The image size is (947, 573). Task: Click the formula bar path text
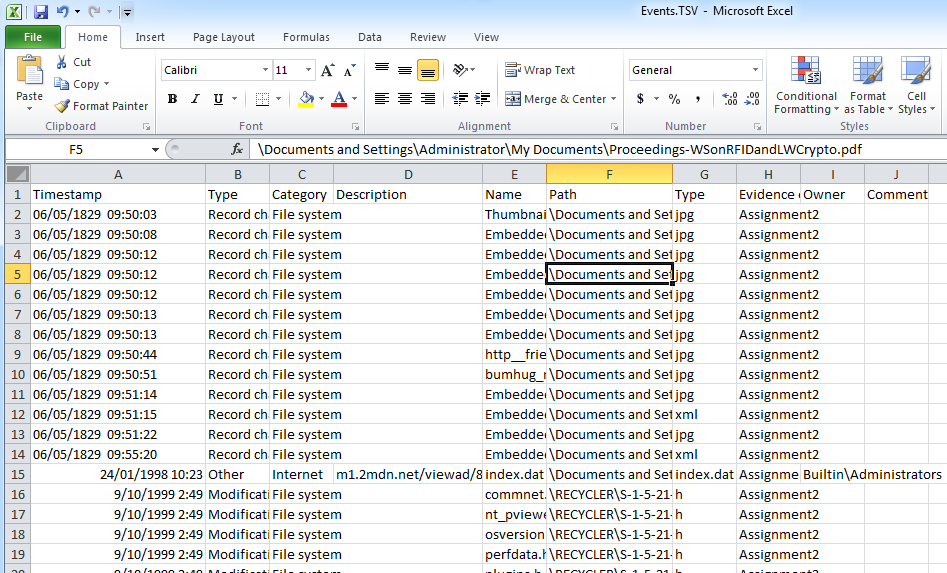(x=559, y=149)
